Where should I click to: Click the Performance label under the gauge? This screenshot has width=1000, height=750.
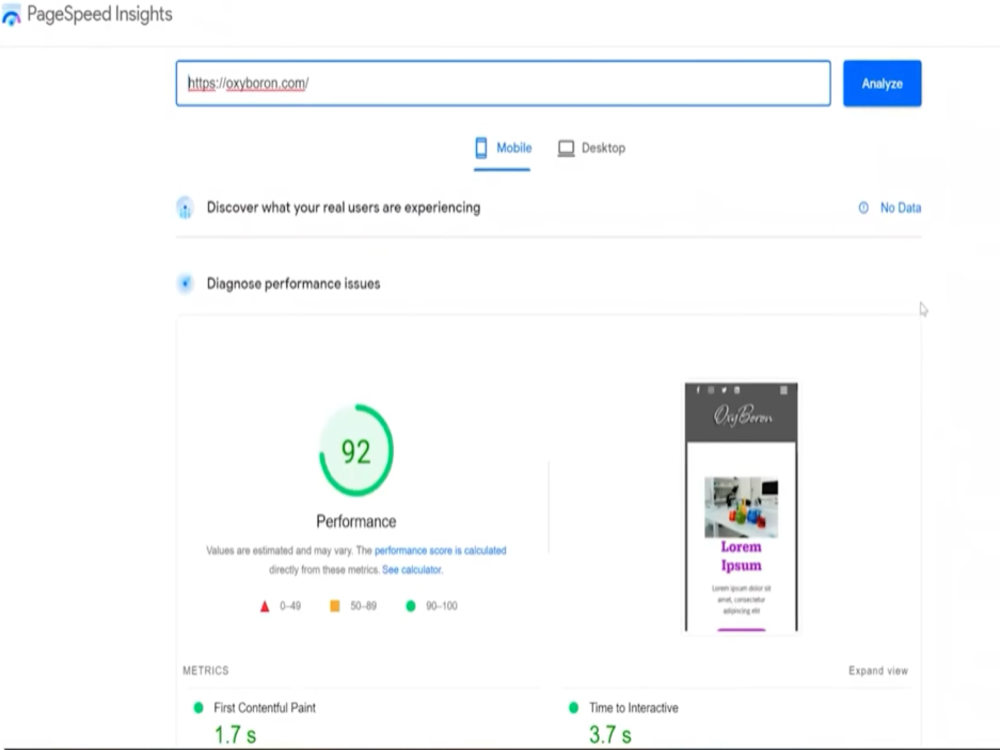tap(356, 522)
